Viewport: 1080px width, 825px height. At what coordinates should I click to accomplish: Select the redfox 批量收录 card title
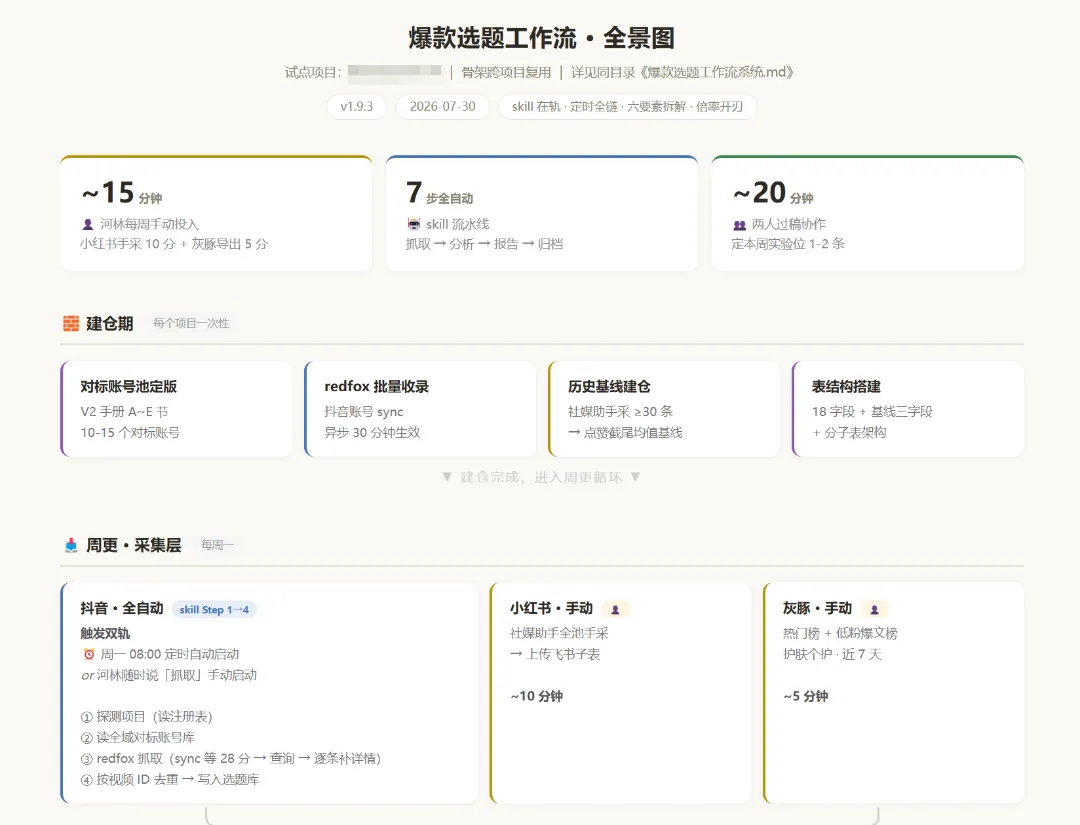[x=377, y=387]
